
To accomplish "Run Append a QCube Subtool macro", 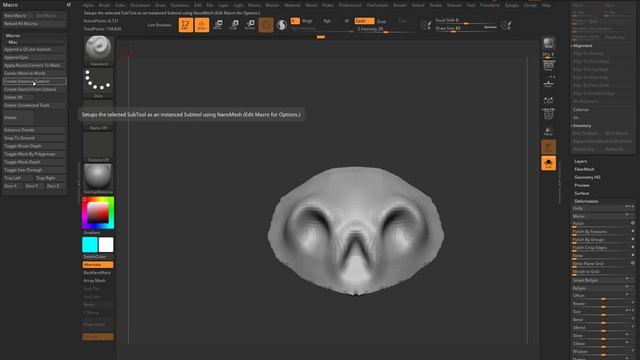I will pyautogui.click(x=34, y=49).
